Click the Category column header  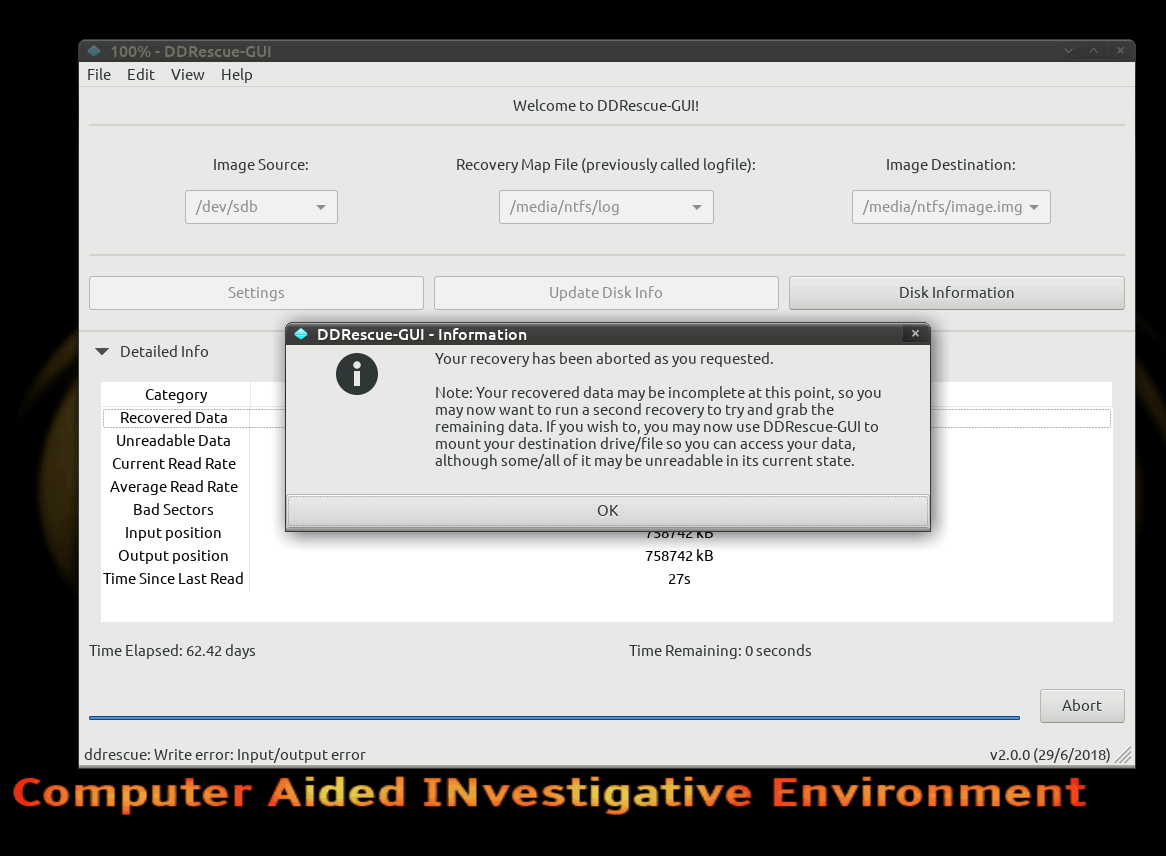pyautogui.click(x=176, y=394)
